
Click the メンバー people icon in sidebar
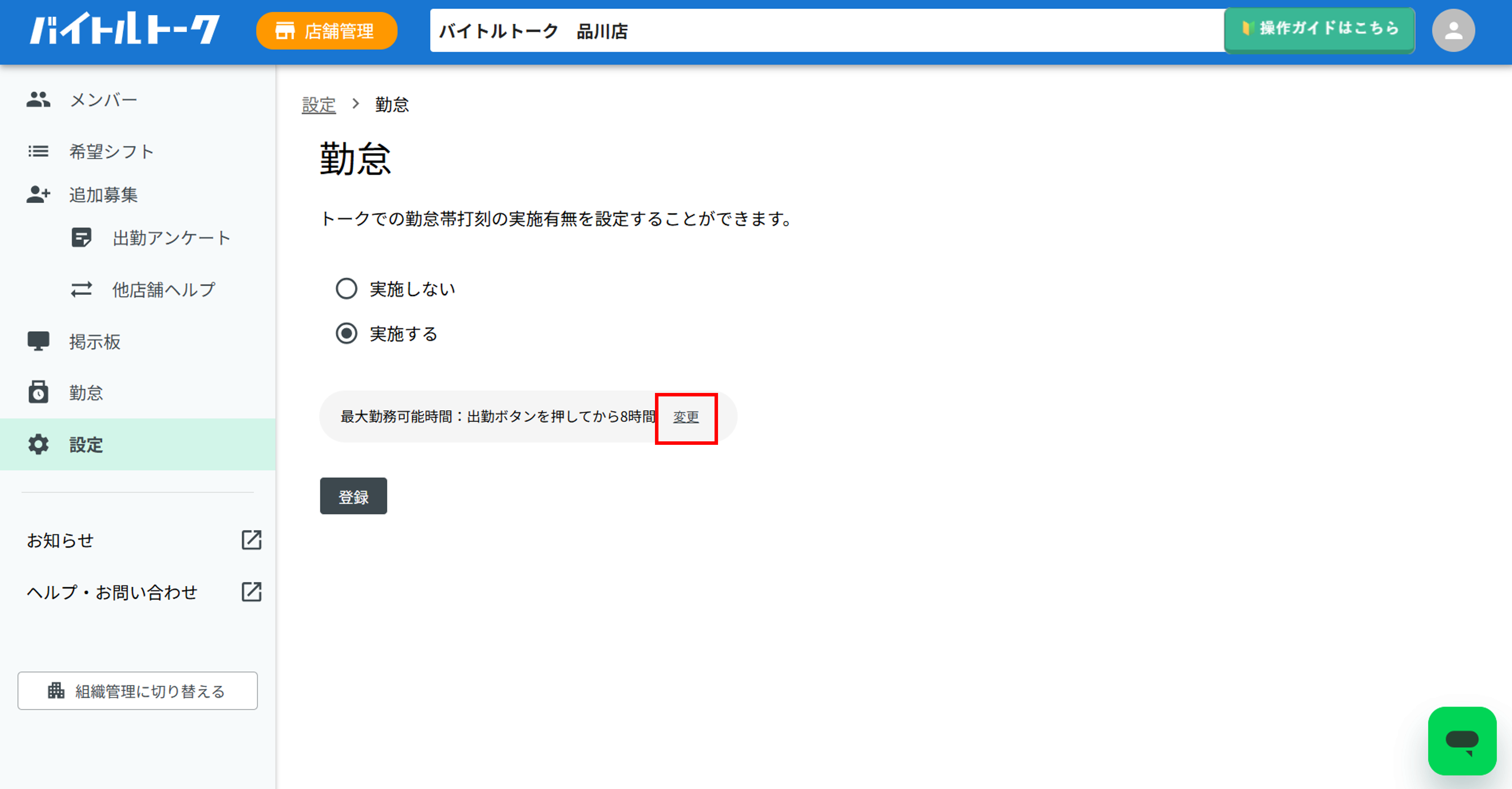point(38,100)
